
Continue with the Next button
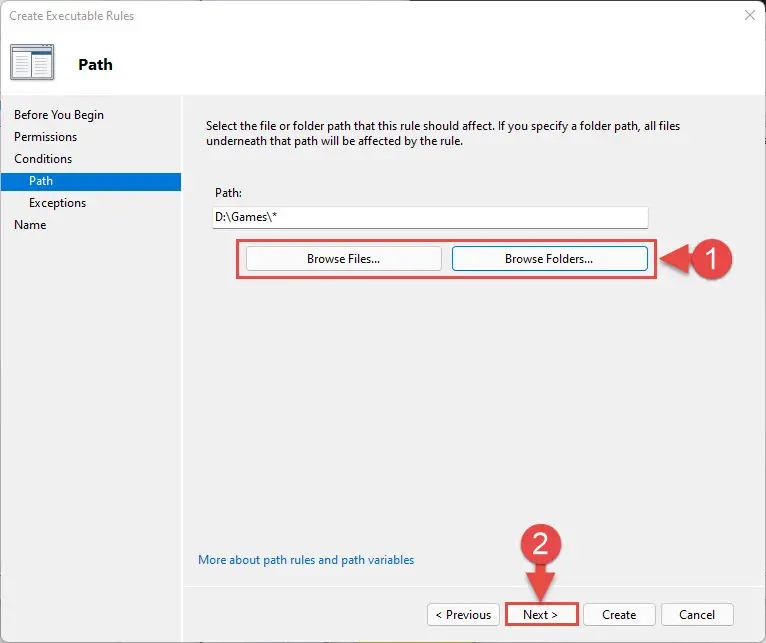tap(541, 615)
